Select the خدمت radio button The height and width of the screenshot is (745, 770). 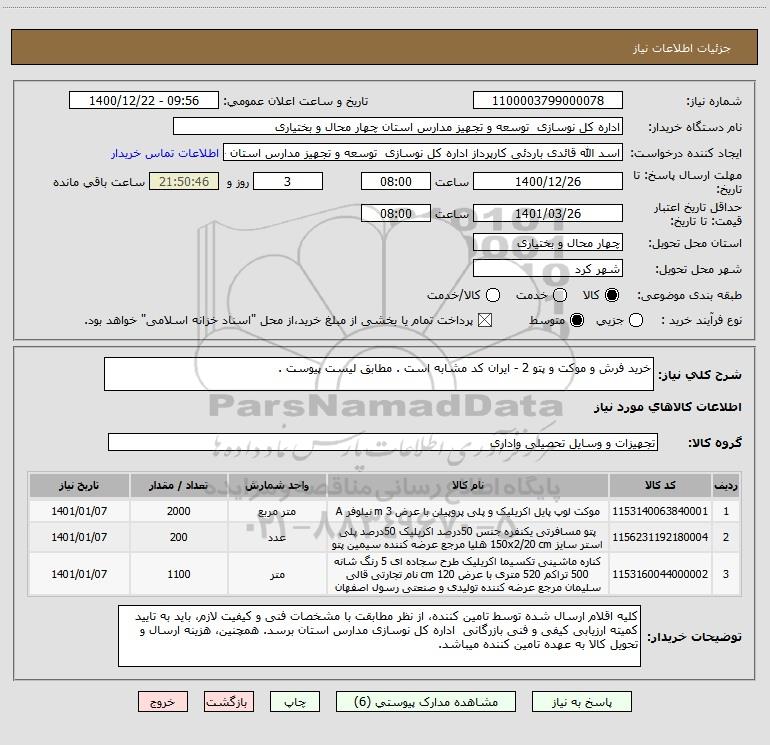(560, 295)
